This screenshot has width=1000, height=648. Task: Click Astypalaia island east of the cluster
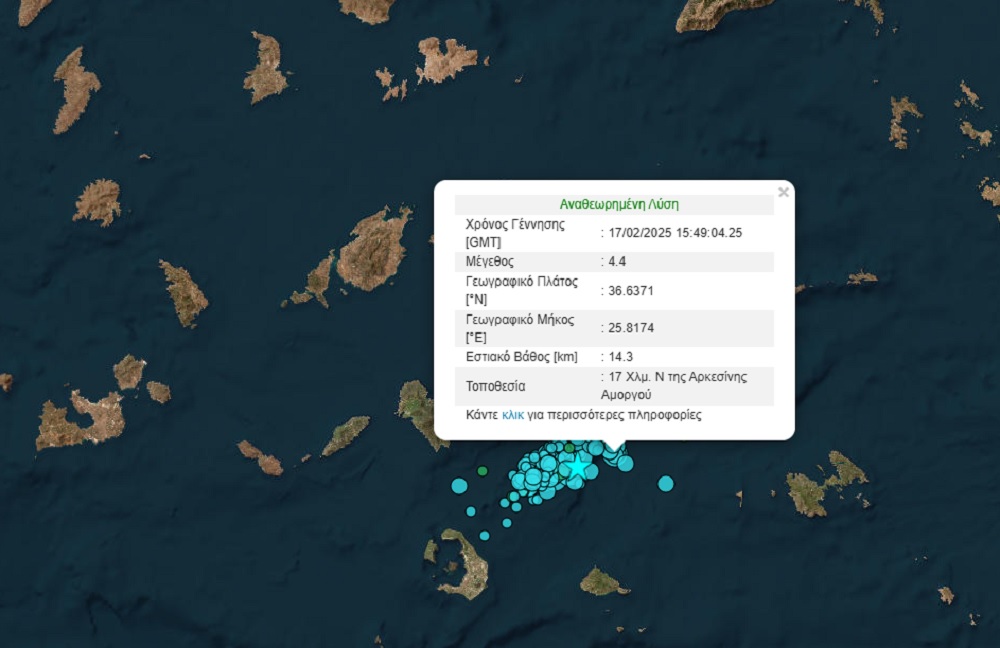pyautogui.click(x=825, y=485)
